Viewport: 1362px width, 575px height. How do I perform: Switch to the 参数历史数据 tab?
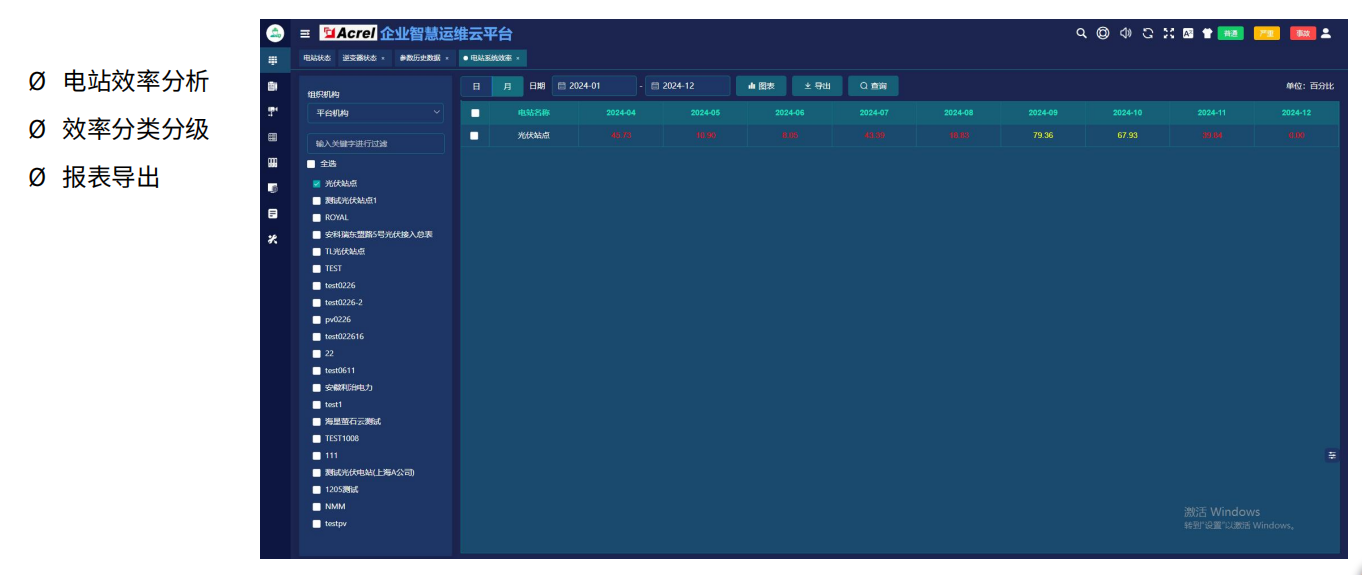419,58
